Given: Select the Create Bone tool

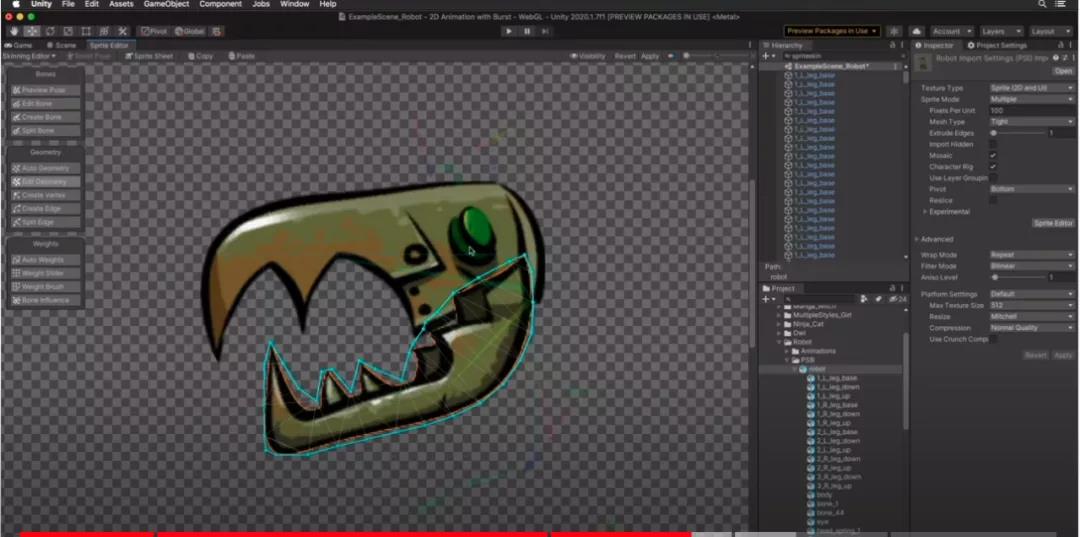Looking at the screenshot, I should pyautogui.click(x=45, y=117).
